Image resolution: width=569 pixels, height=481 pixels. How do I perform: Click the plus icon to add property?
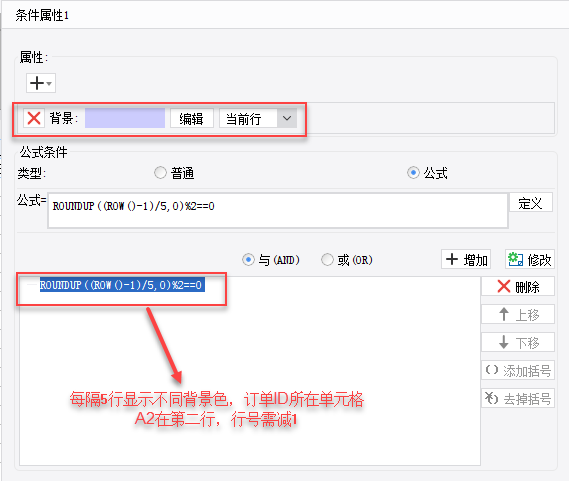[37, 83]
